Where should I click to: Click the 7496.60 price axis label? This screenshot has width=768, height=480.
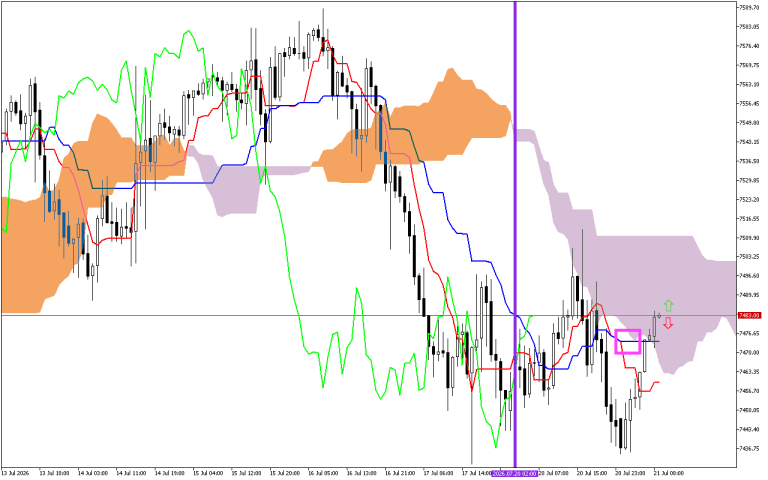pyautogui.click(x=749, y=276)
